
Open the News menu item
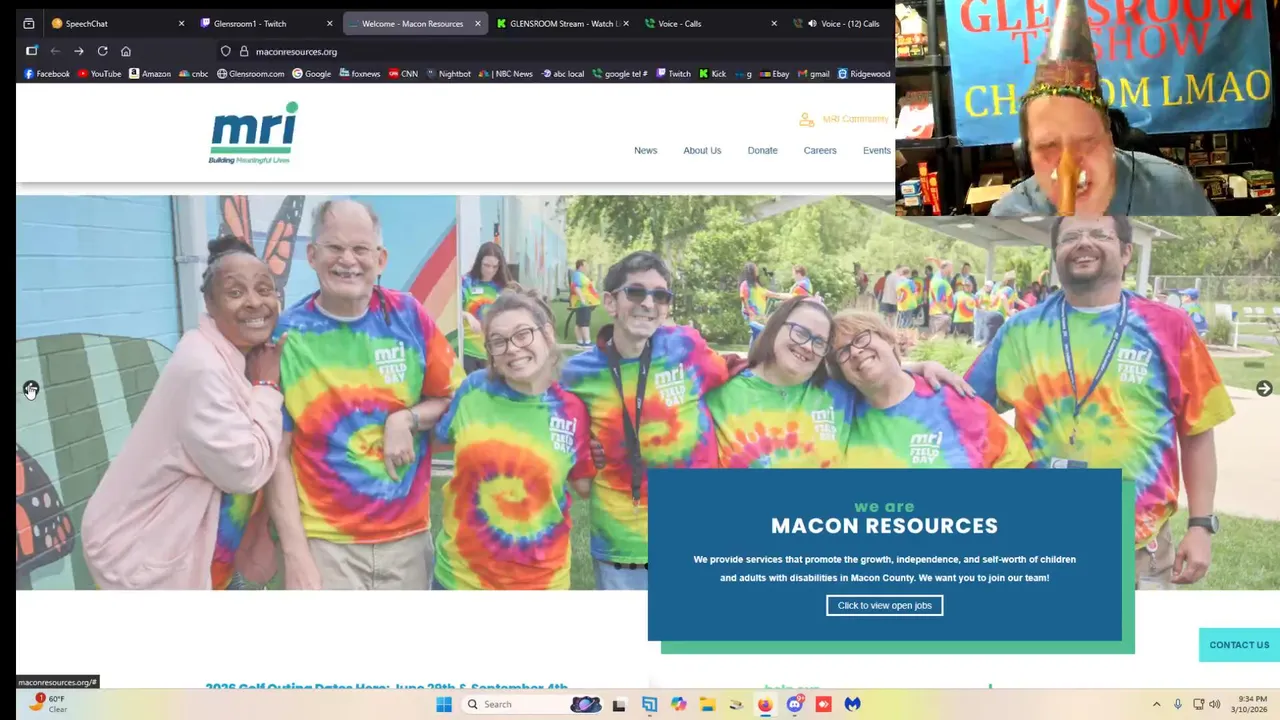click(645, 150)
